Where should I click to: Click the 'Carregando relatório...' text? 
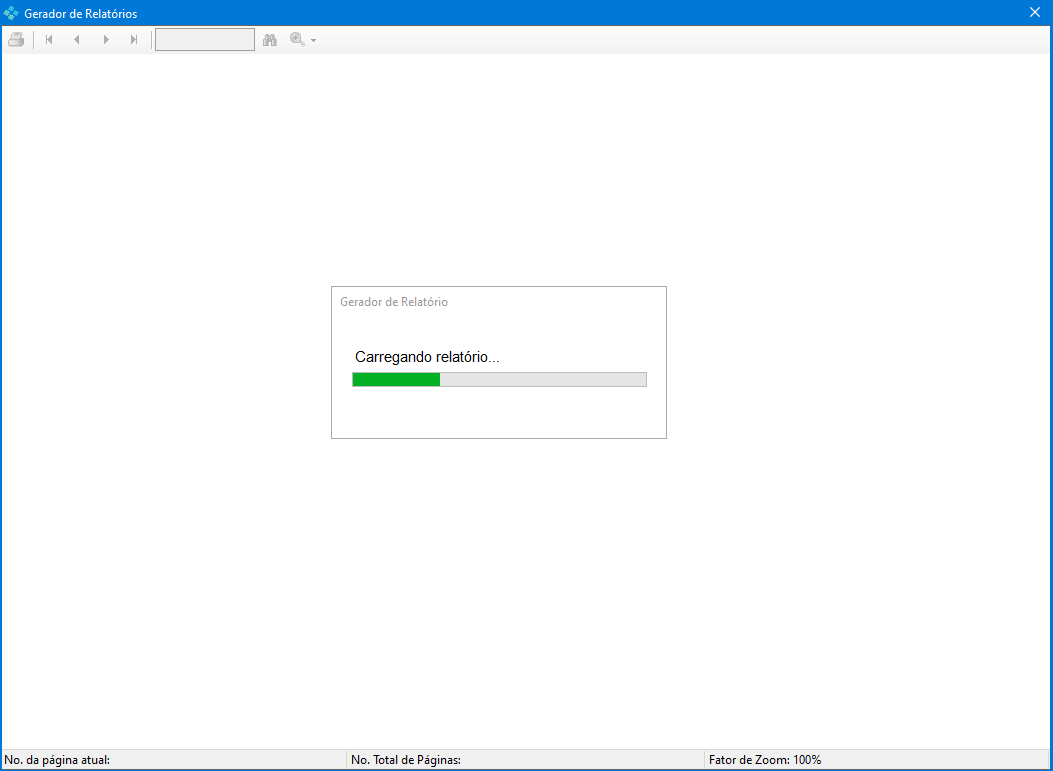[427, 357]
